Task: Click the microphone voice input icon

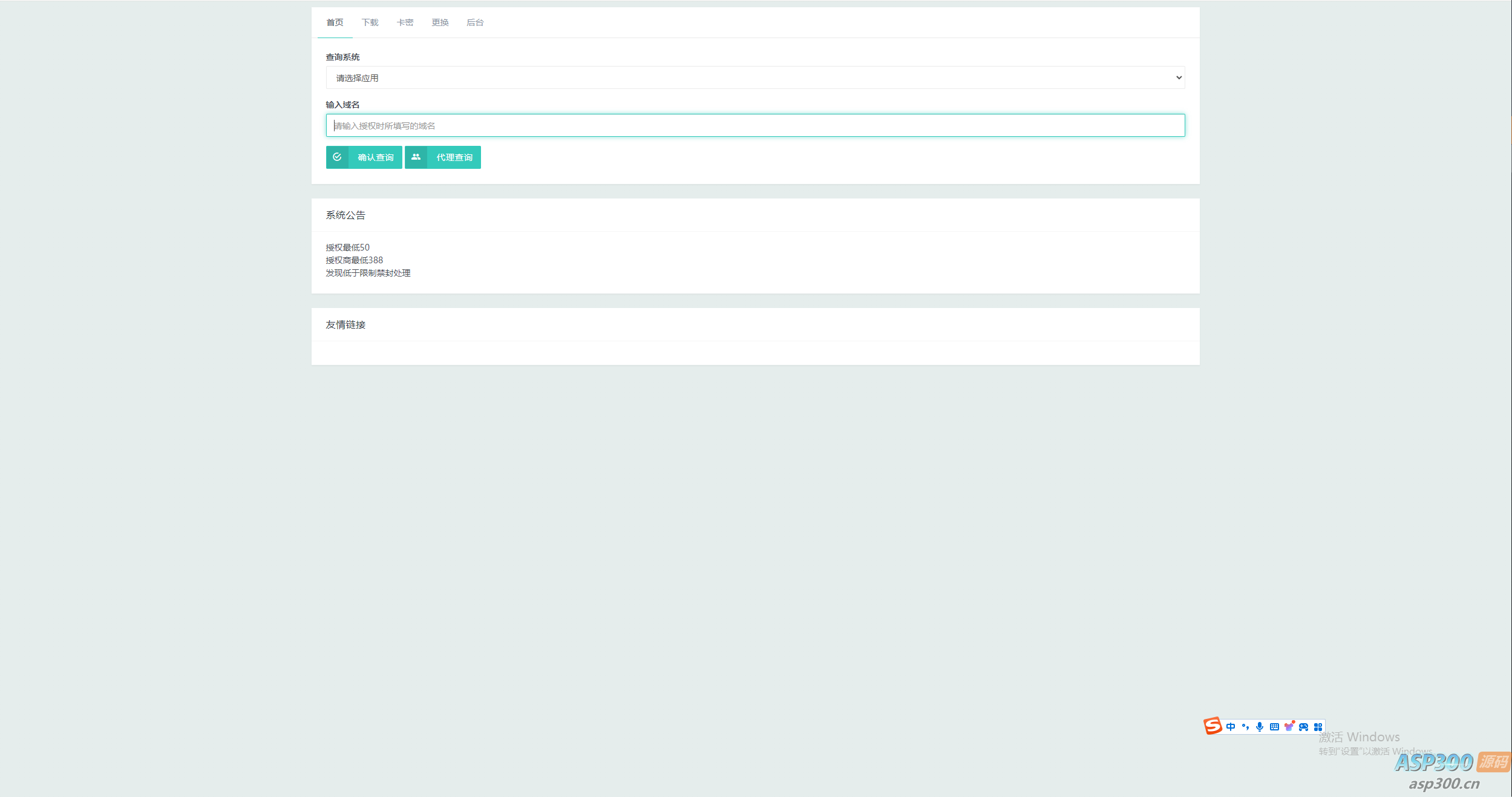Action: tap(1260, 727)
